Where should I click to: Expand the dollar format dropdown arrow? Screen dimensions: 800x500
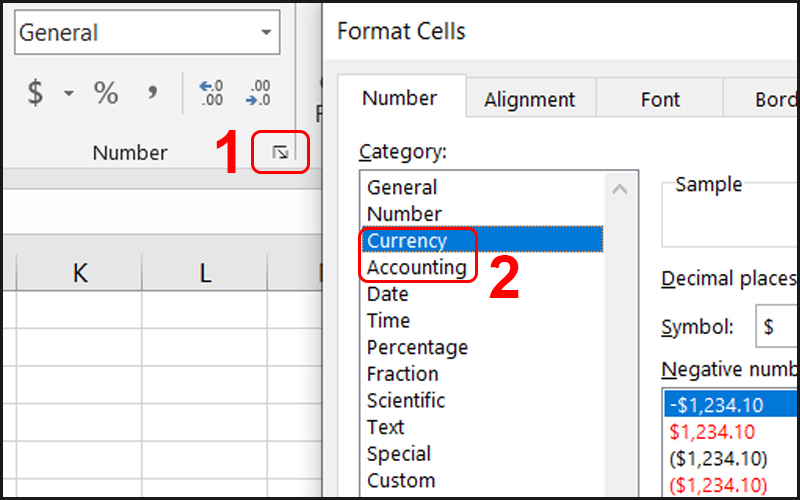(68, 93)
